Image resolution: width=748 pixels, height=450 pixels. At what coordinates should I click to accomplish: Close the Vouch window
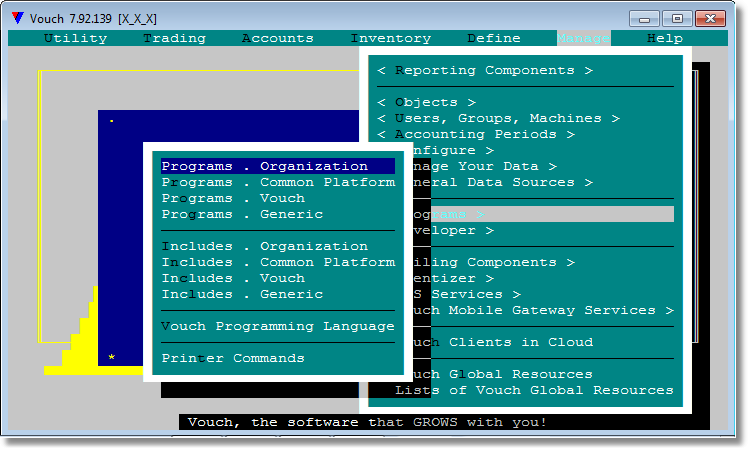[x=710, y=19]
